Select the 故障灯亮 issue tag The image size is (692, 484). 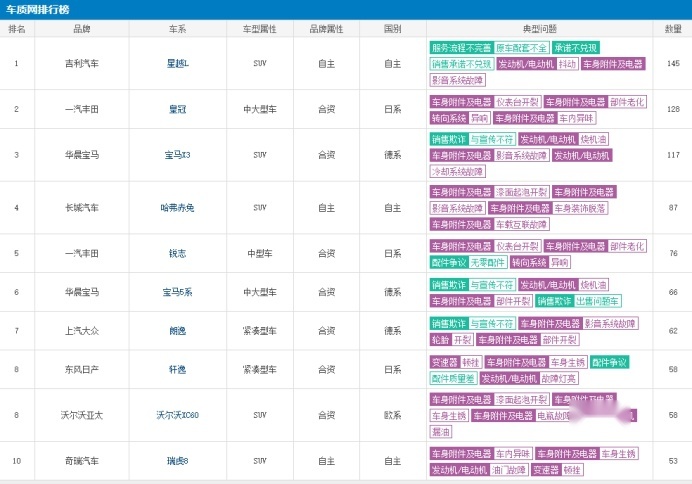click(559, 378)
